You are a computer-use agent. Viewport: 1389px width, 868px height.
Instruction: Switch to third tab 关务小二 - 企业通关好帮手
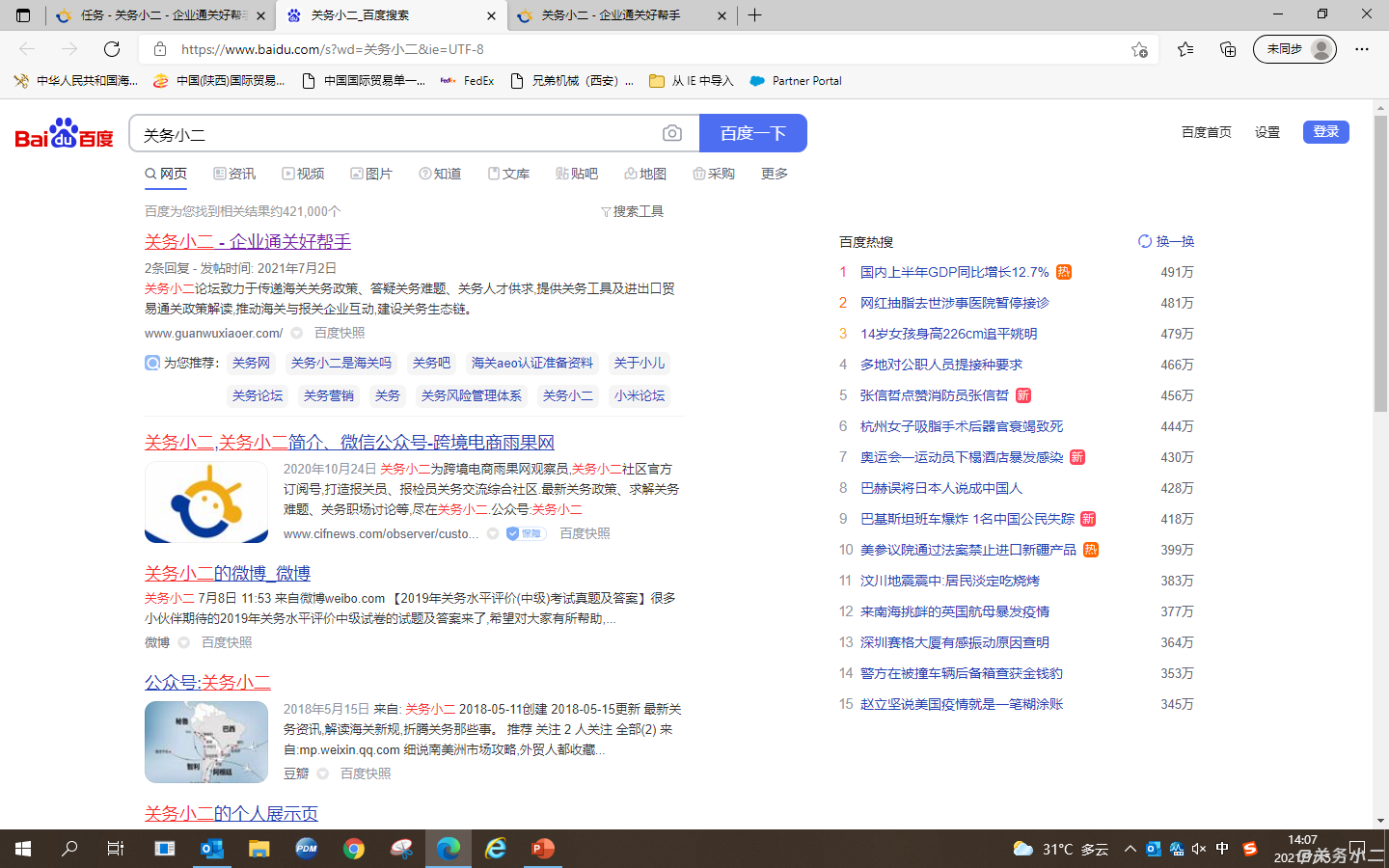click(x=620, y=15)
